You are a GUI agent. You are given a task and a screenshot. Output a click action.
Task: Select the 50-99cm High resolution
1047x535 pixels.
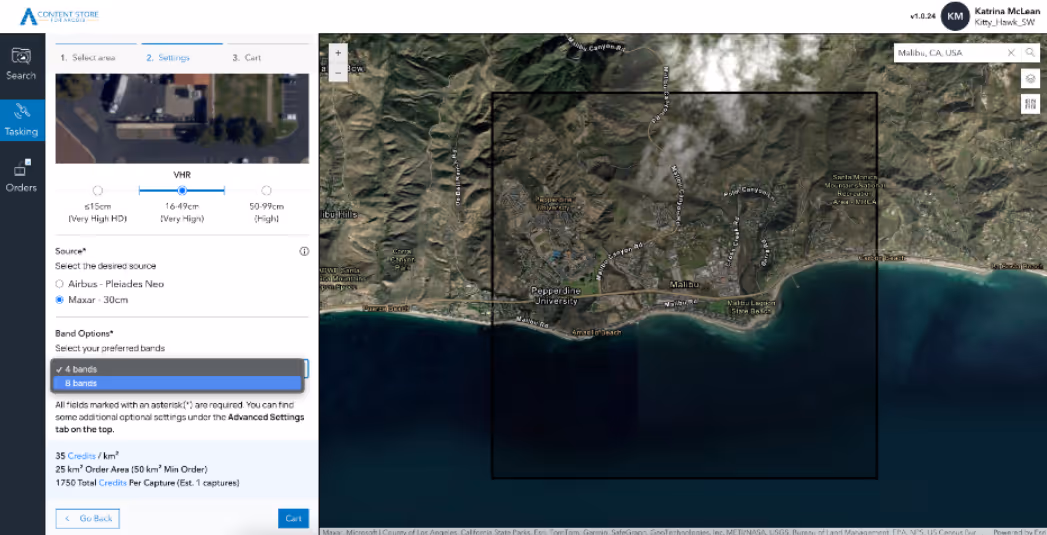(x=266, y=190)
